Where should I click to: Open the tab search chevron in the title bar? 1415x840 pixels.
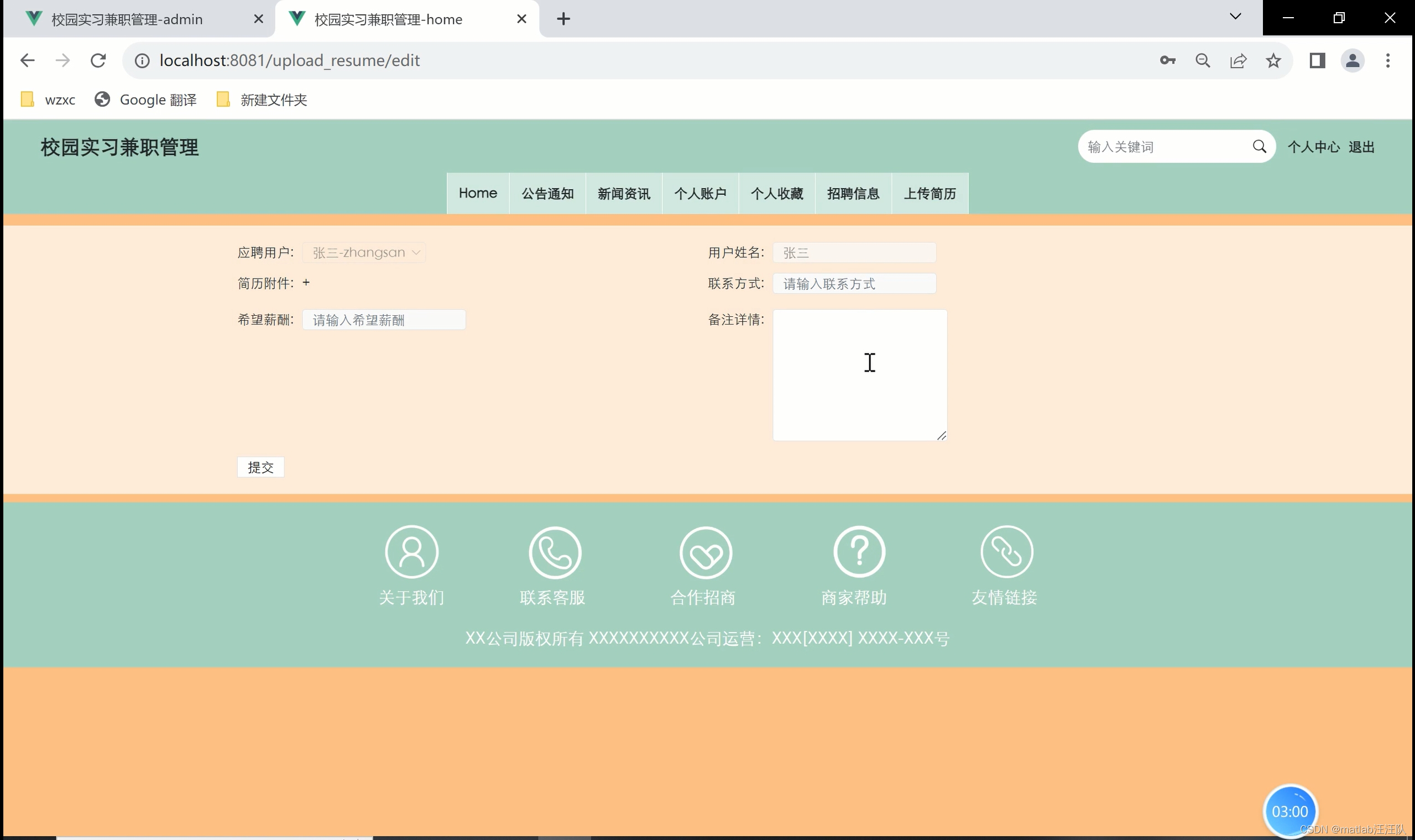click(1236, 17)
